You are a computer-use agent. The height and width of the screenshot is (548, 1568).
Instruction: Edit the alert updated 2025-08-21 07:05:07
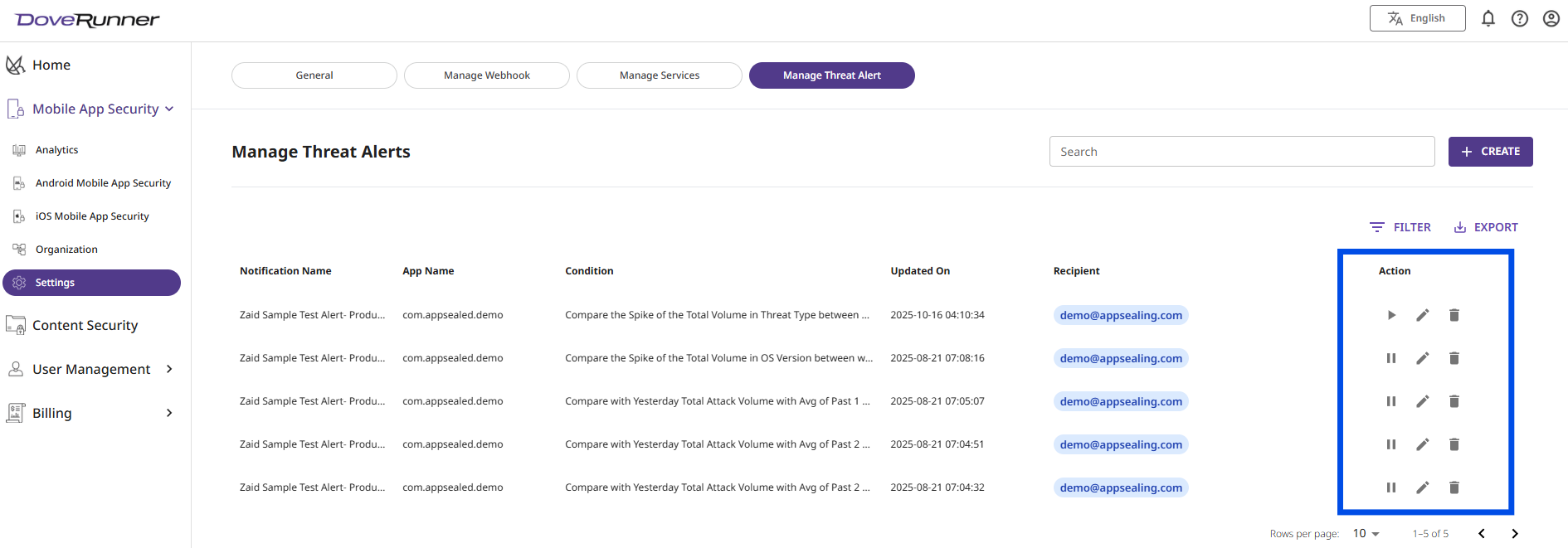point(1423,401)
